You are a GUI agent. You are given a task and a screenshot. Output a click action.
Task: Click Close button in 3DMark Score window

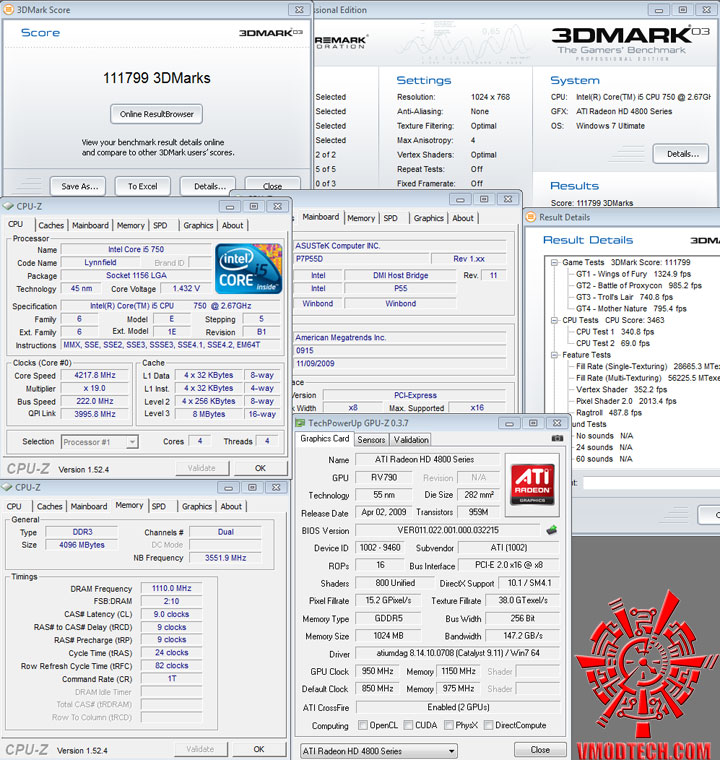pos(272,186)
